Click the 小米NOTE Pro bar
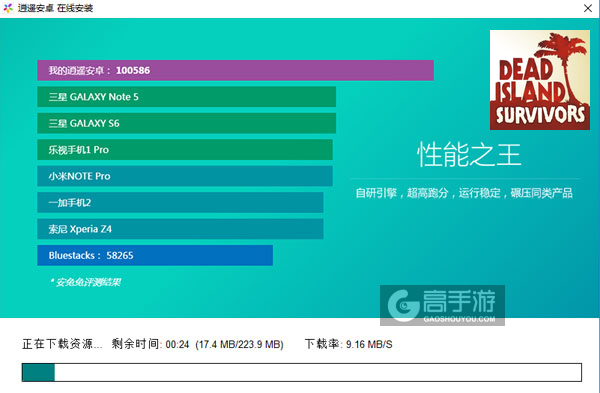600x393 pixels. [185, 176]
